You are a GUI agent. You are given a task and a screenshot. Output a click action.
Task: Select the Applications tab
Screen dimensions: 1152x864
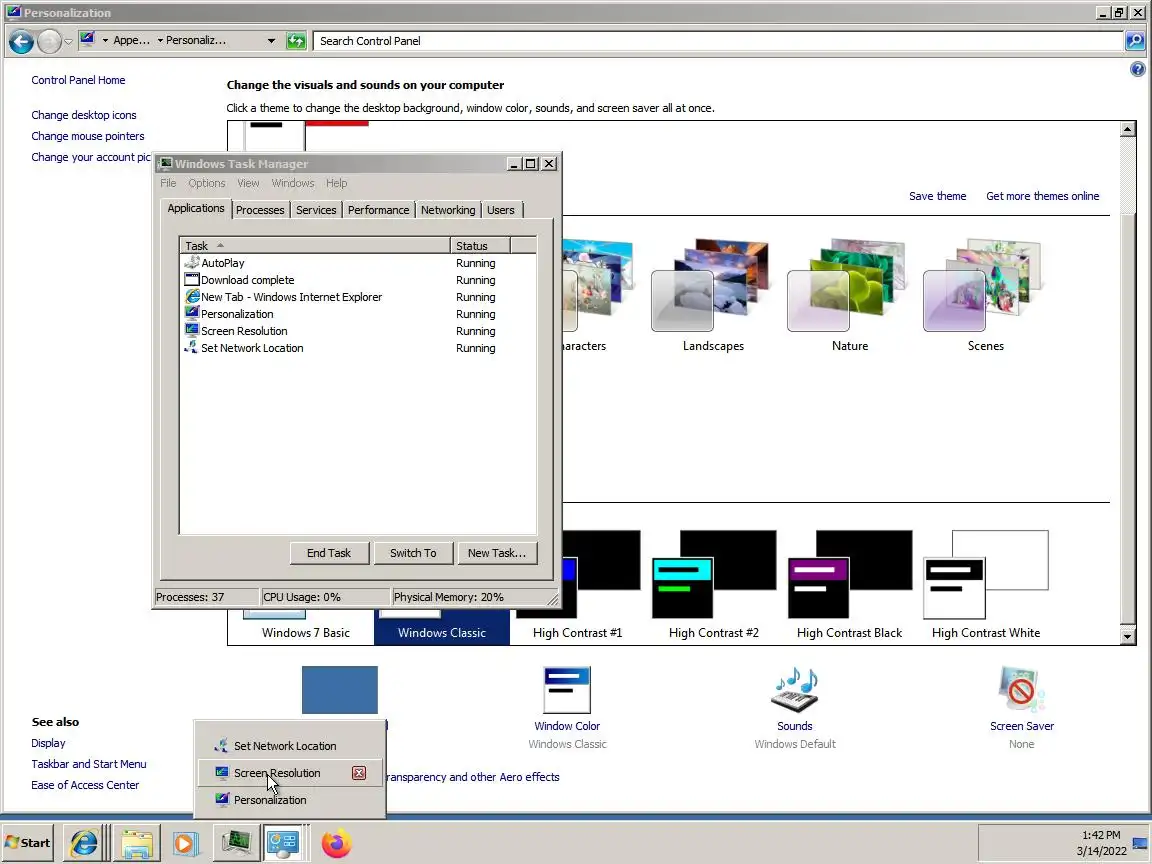(x=195, y=208)
